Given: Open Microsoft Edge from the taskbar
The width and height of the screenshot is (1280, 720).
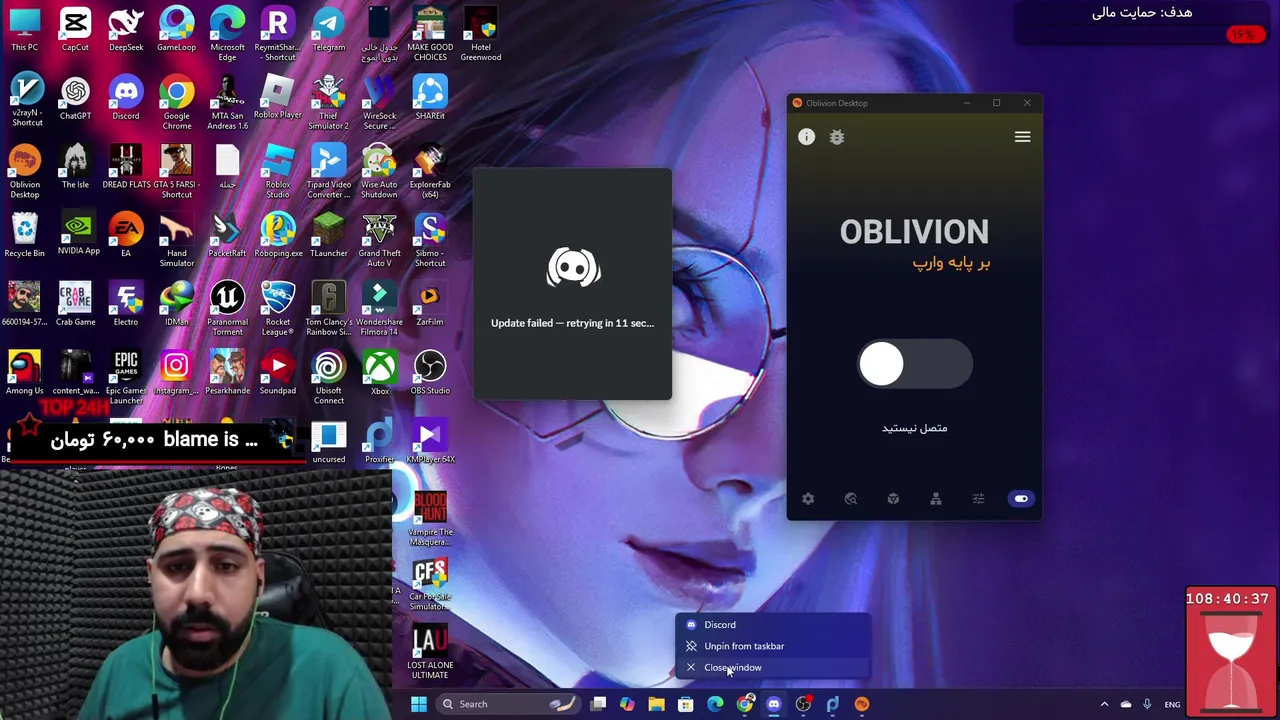Looking at the screenshot, I should click(x=715, y=704).
